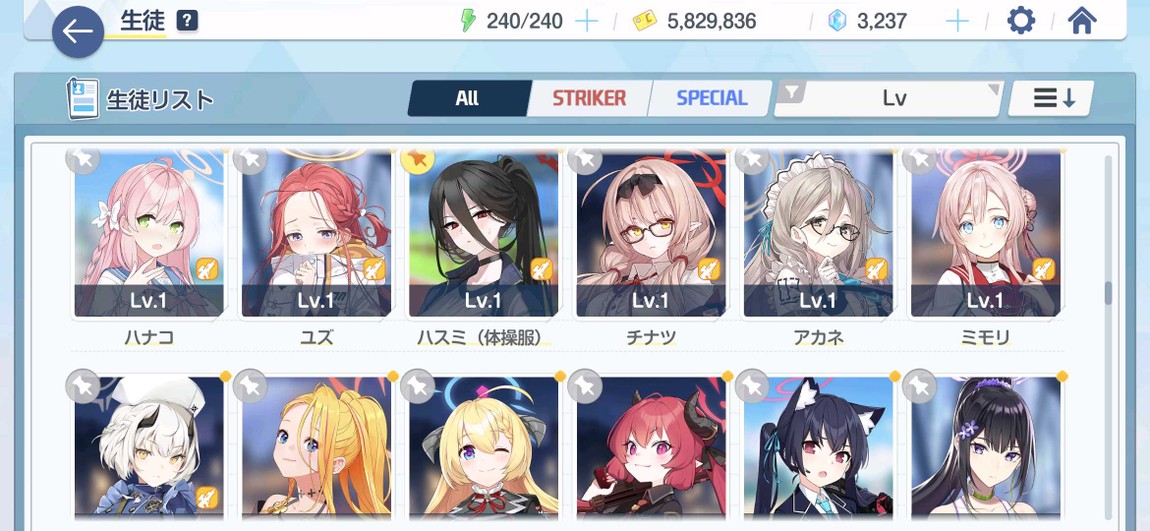The height and width of the screenshot is (531, 1150).
Task: Open settings via the gear icon
Action: coord(1020,21)
